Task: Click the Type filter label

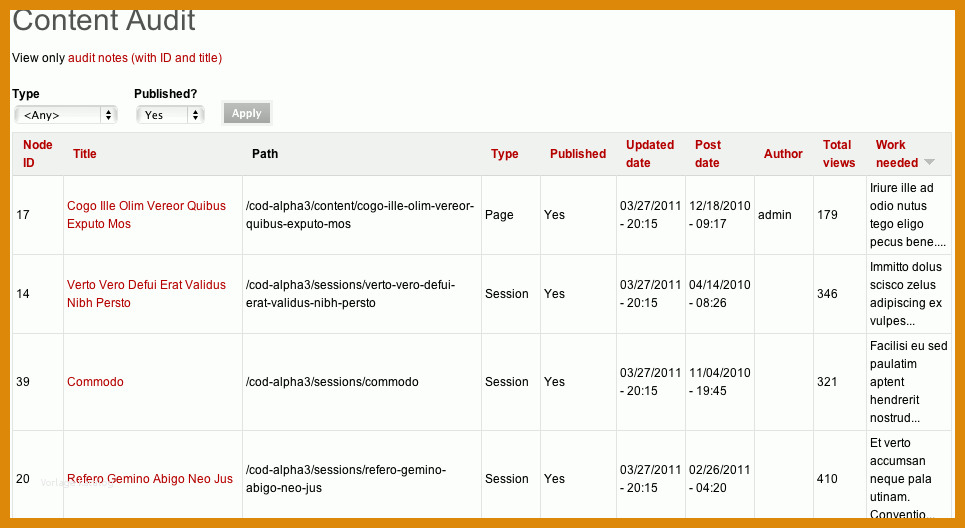Action: [26, 94]
